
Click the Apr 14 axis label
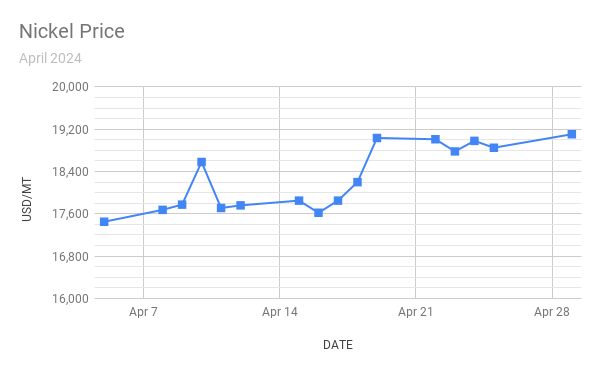pyautogui.click(x=279, y=312)
